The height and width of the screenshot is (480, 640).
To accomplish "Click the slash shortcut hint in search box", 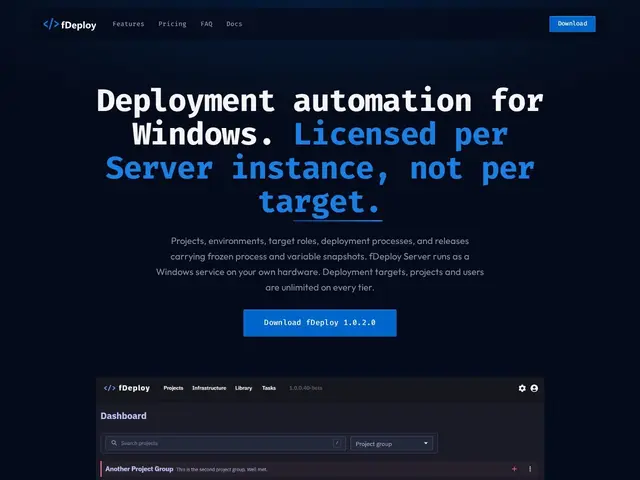I will coord(337,443).
